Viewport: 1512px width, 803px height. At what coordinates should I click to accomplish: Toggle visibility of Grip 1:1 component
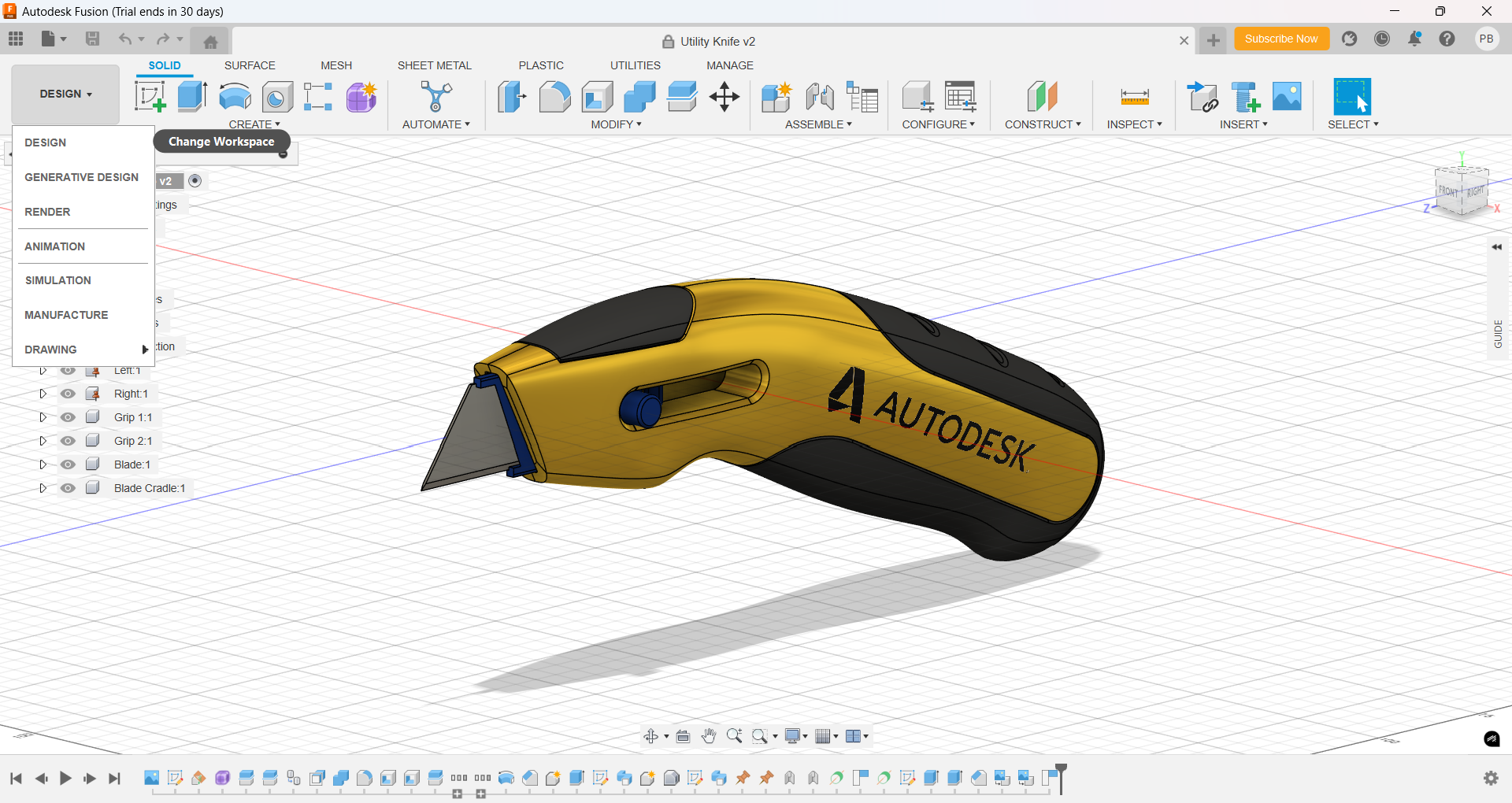(x=69, y=417)
